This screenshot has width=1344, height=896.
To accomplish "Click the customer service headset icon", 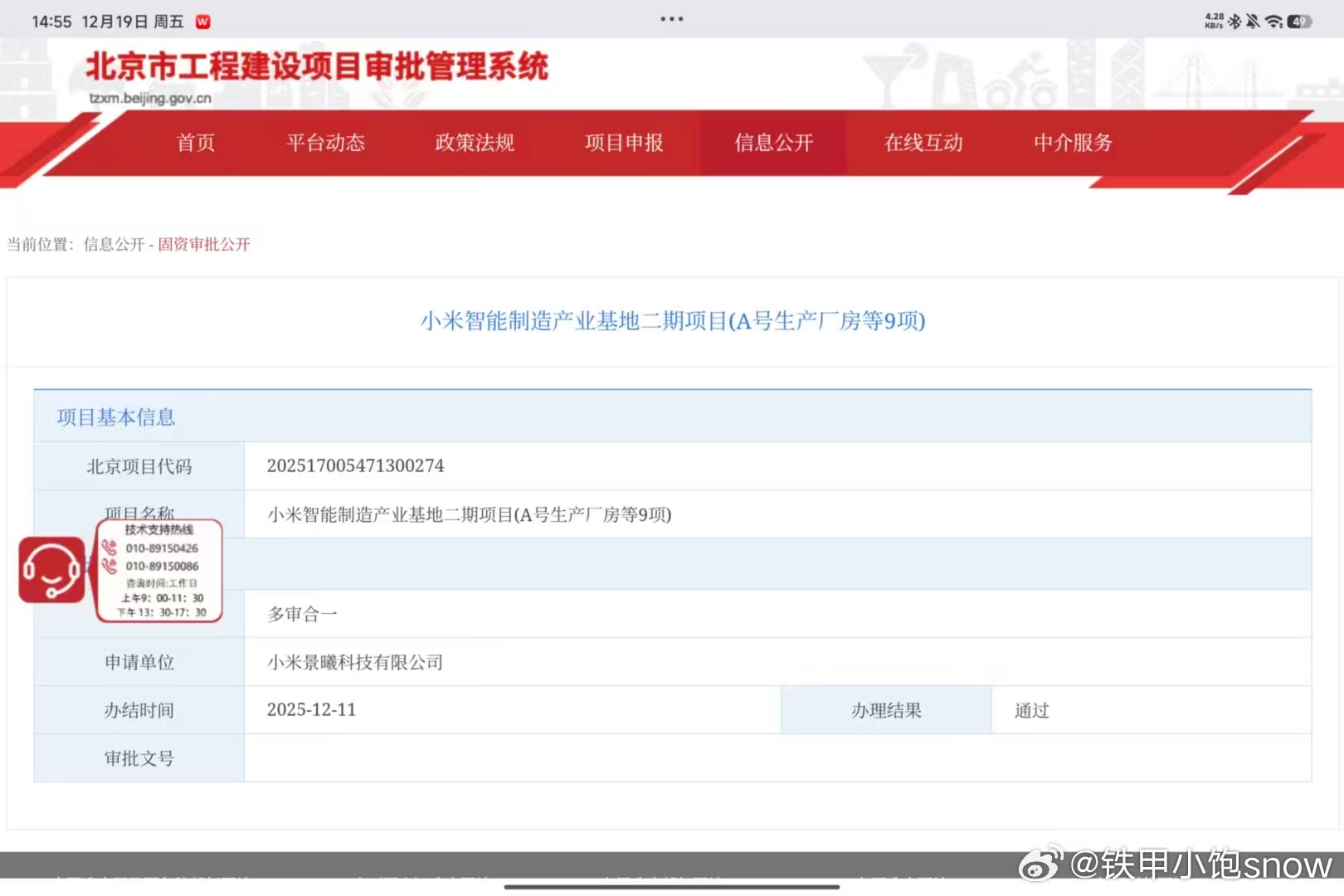I will tap(51, 569).
